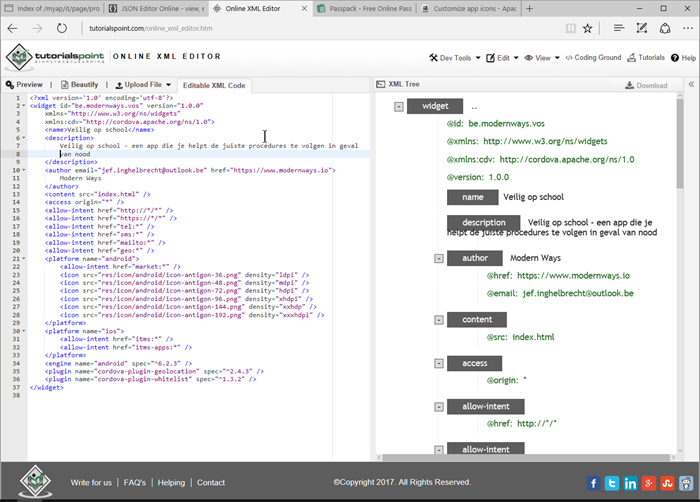Open Write for us footer link
The height and width of the screenshot is (502, 700).
coord(91,482)
